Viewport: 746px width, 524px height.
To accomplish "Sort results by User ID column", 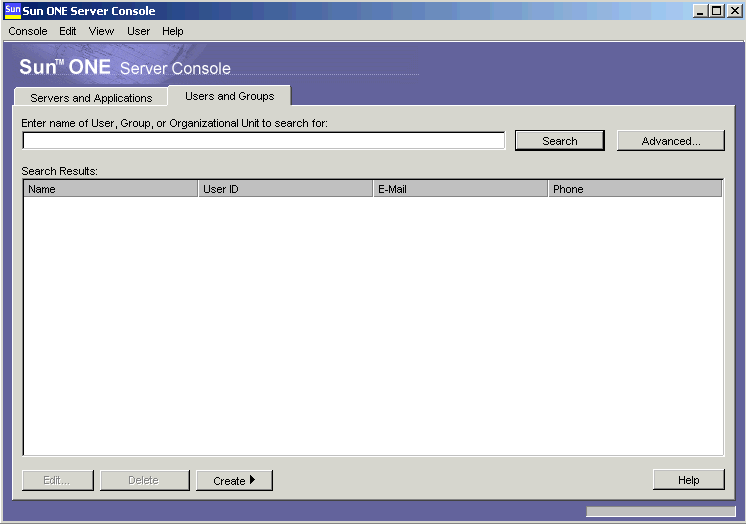I will 285,189.
